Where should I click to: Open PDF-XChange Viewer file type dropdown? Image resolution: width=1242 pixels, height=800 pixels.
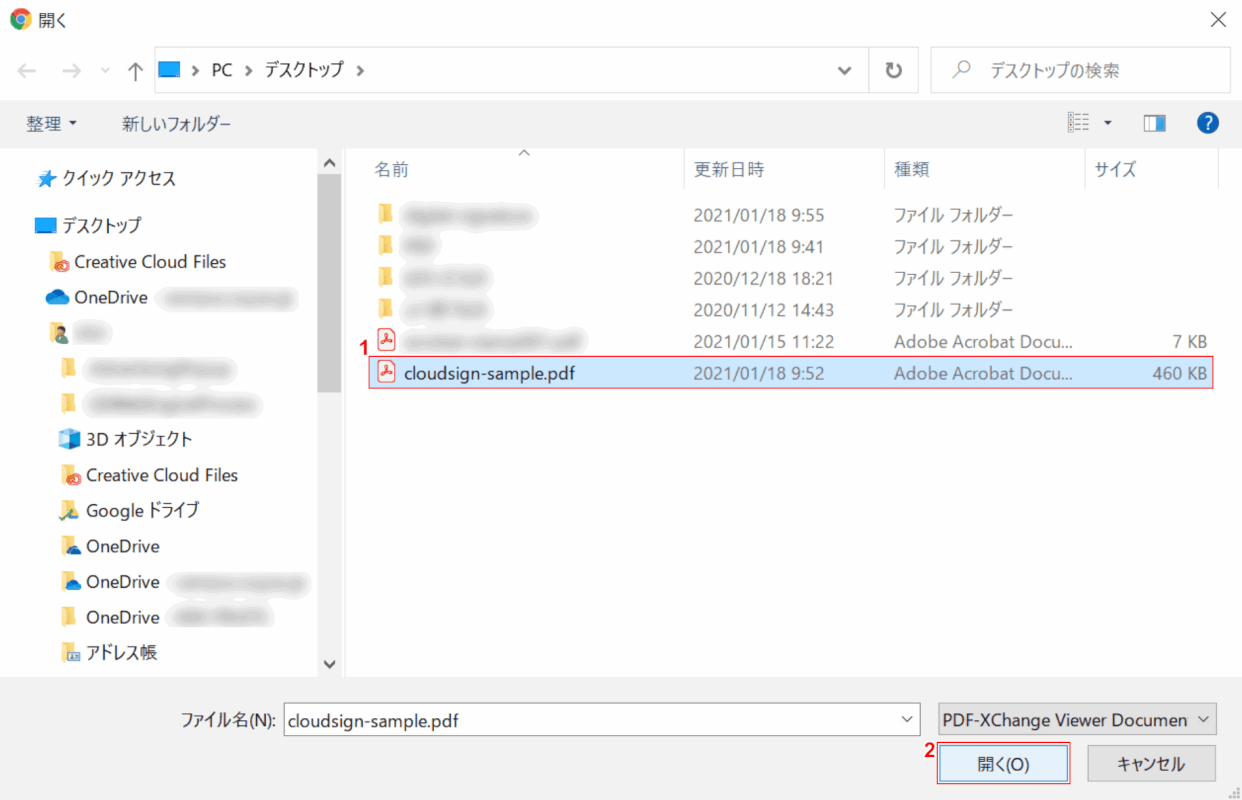1077,719
